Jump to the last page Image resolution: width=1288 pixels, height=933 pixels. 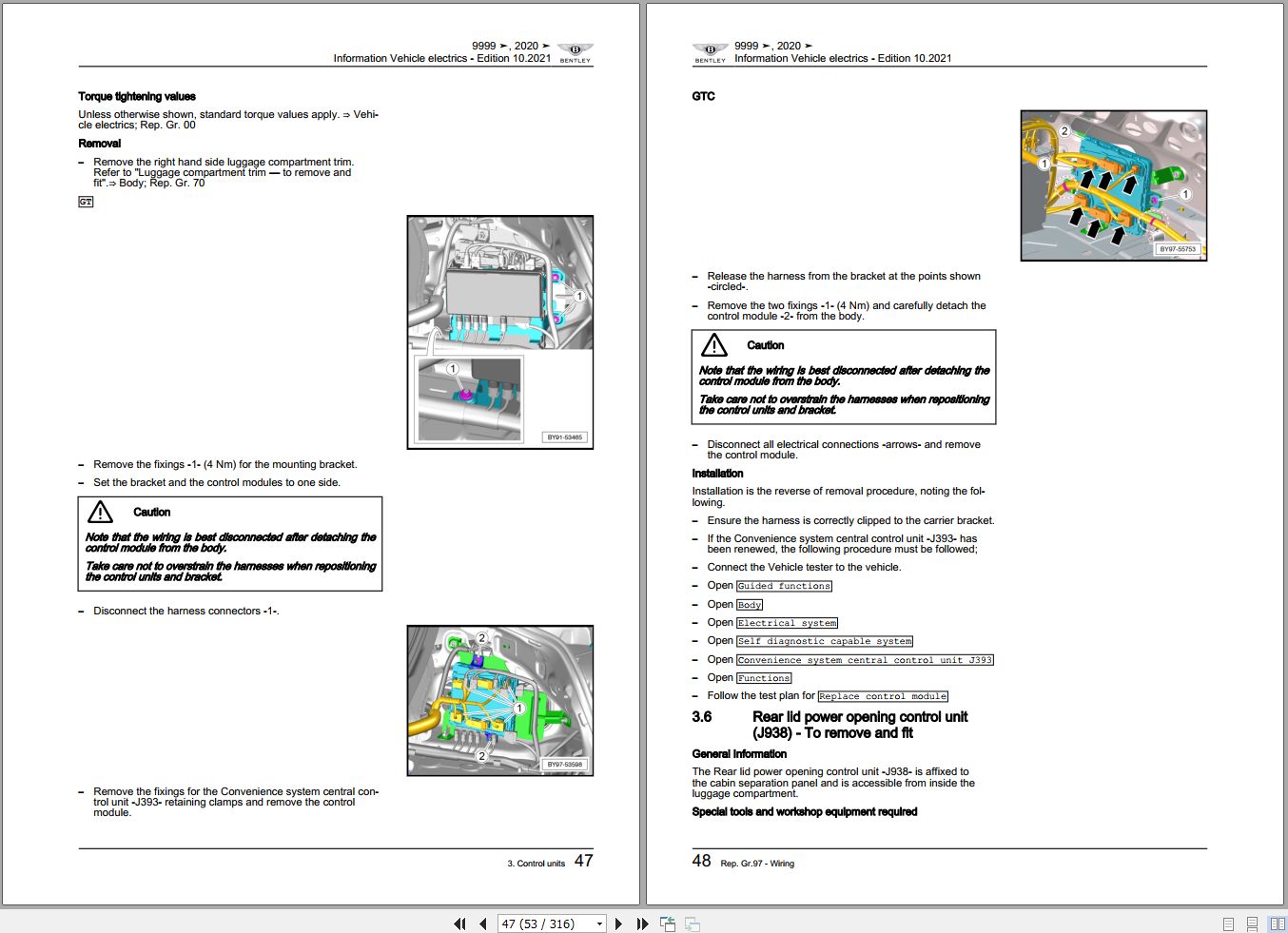click(642, 923)
